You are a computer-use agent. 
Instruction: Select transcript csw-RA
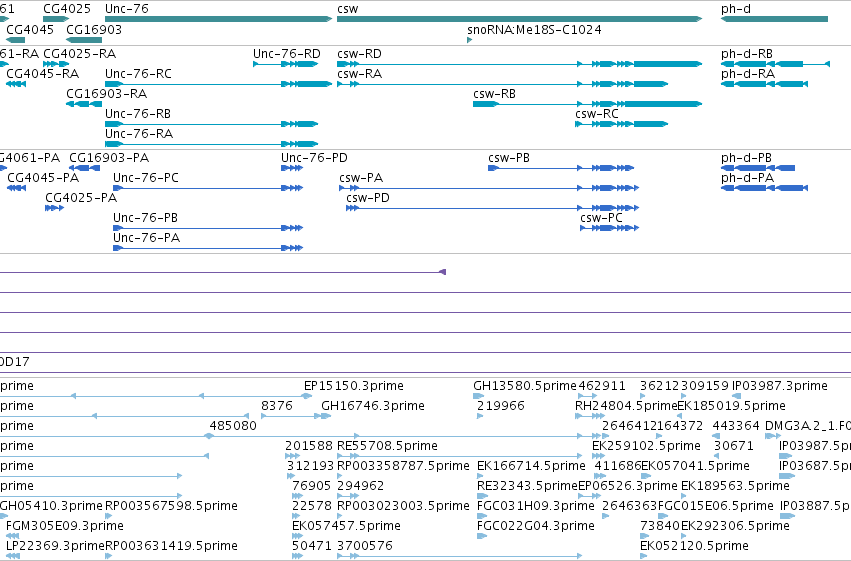503,84
